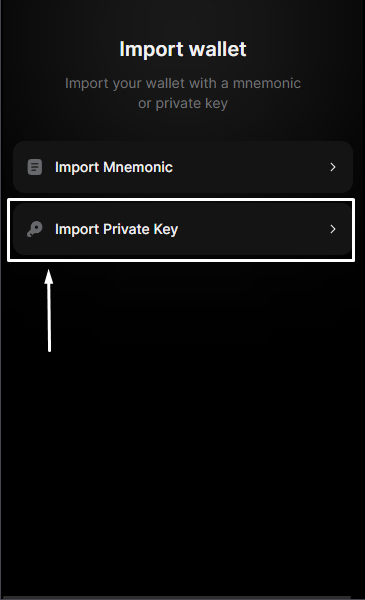This screenshot has height=600, width=365.
Task: Click the subtitle line "Import your wallet with a mnemonic"
Action: tap(182, 83)
